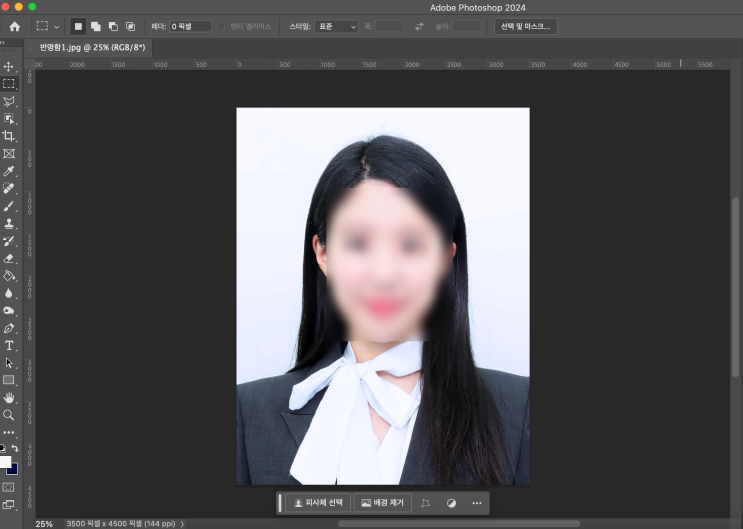This screenshot has width=743, height=529.
Task: Select the Move tool
Action: (9, 66)
